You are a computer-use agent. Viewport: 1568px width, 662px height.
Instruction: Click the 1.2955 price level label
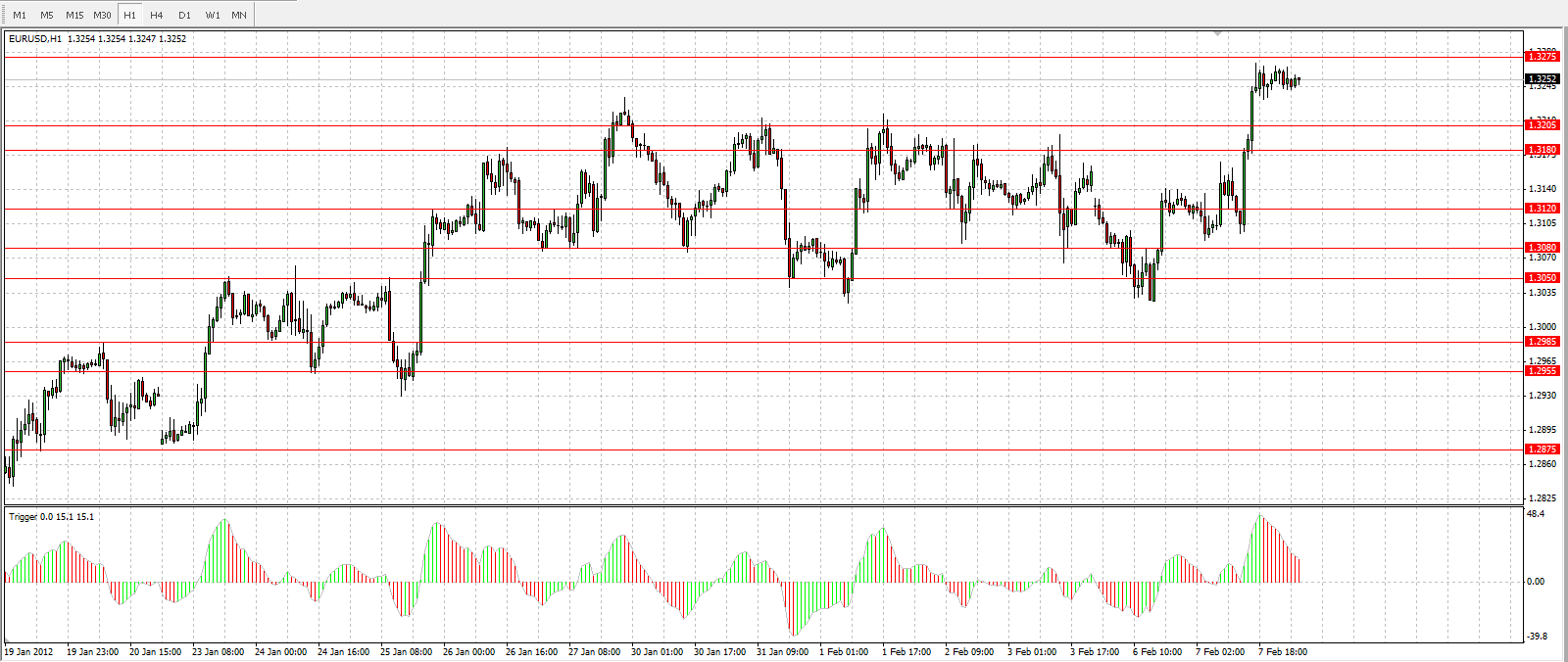(x=1543, y=371)
